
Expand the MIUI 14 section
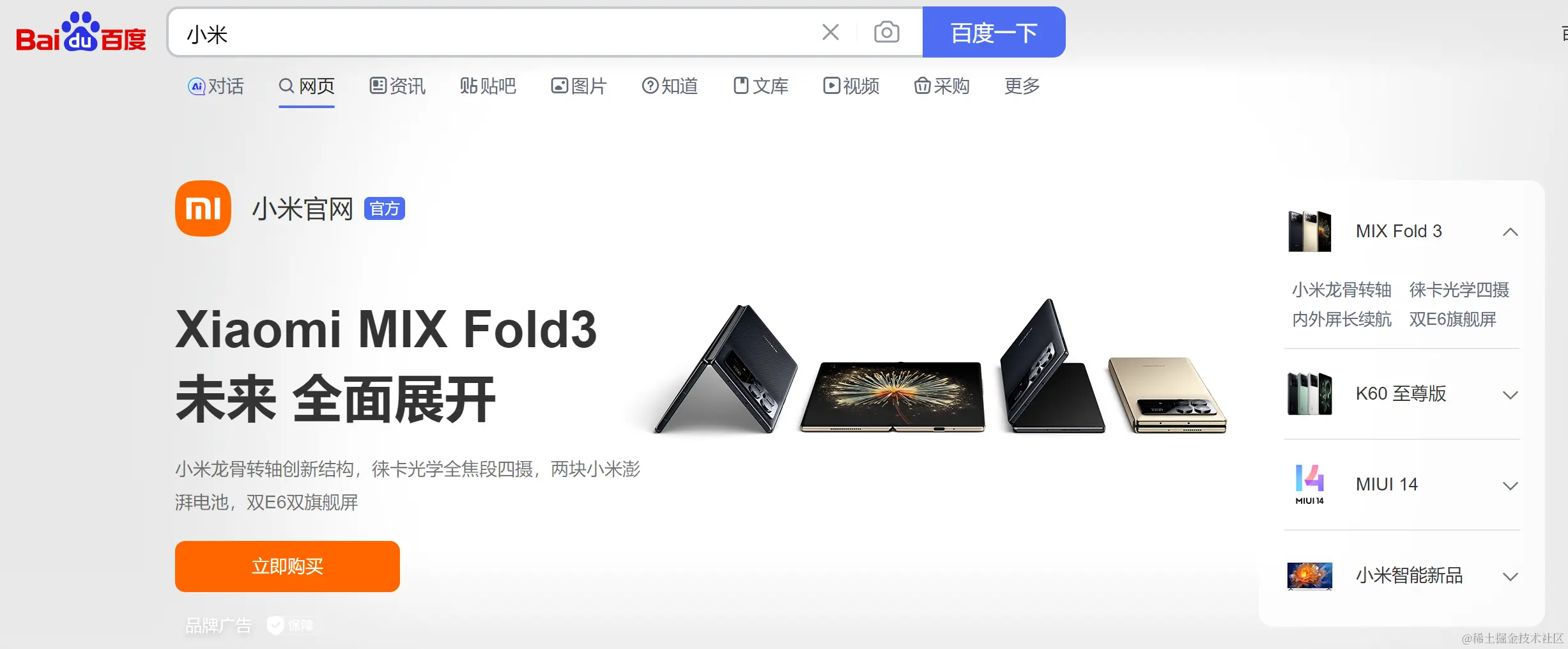1510,485
